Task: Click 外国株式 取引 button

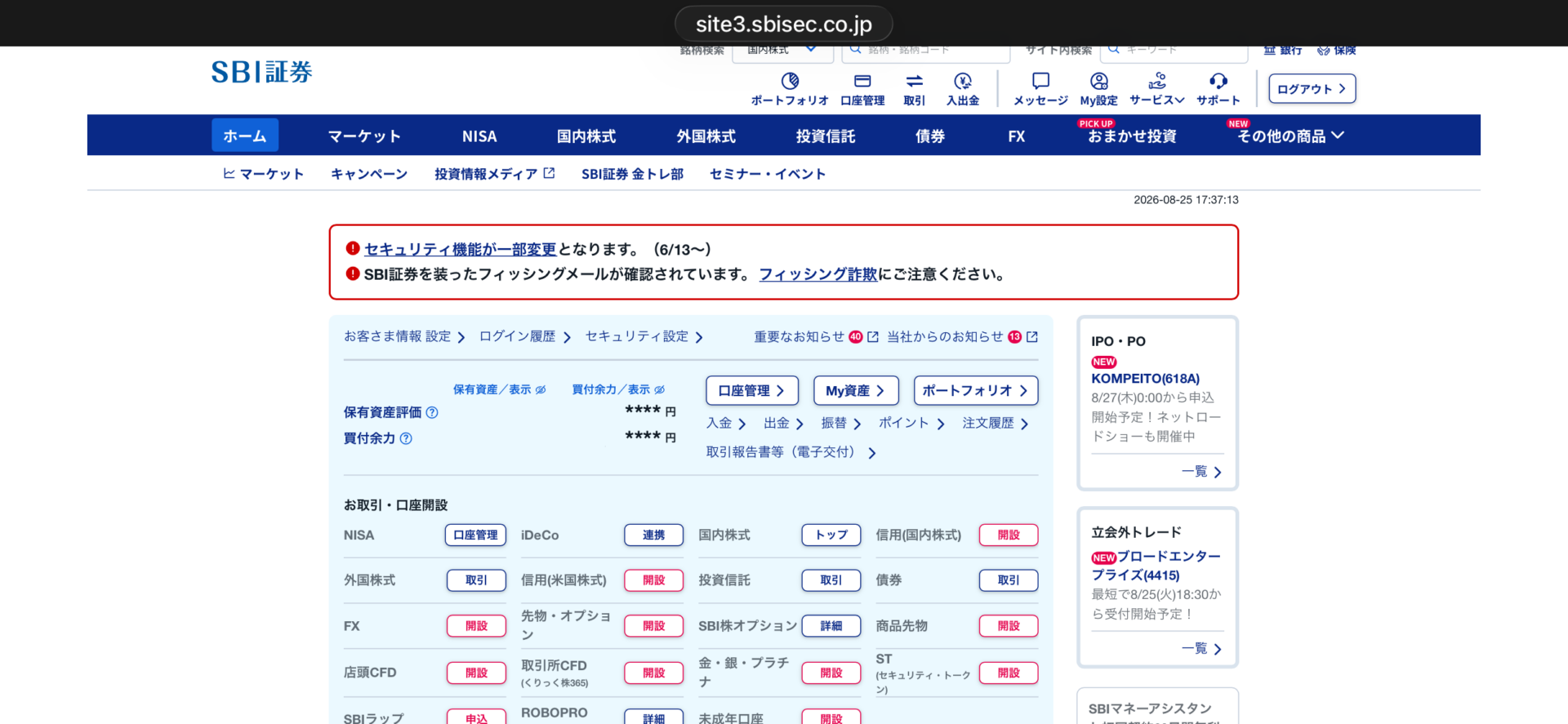Action: (x=476, y=580)
